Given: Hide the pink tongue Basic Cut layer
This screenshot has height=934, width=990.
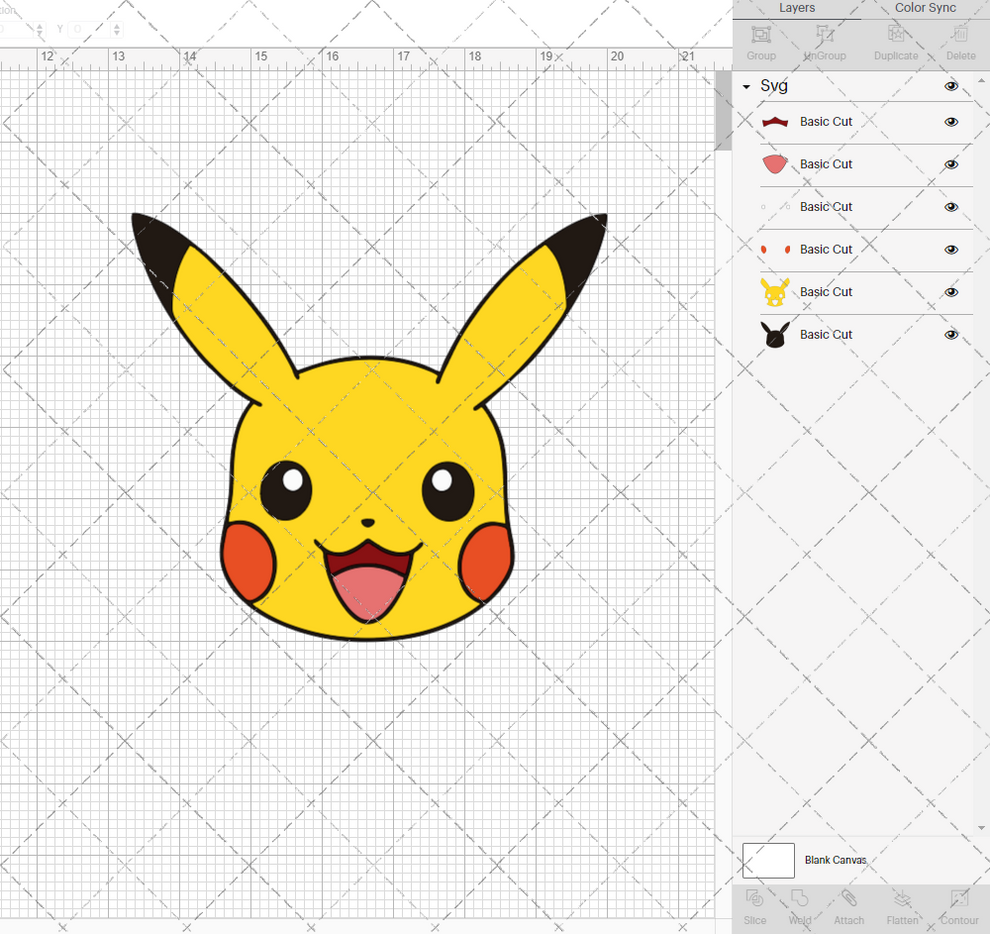Looking at the screenshot, I should [951, 164].
